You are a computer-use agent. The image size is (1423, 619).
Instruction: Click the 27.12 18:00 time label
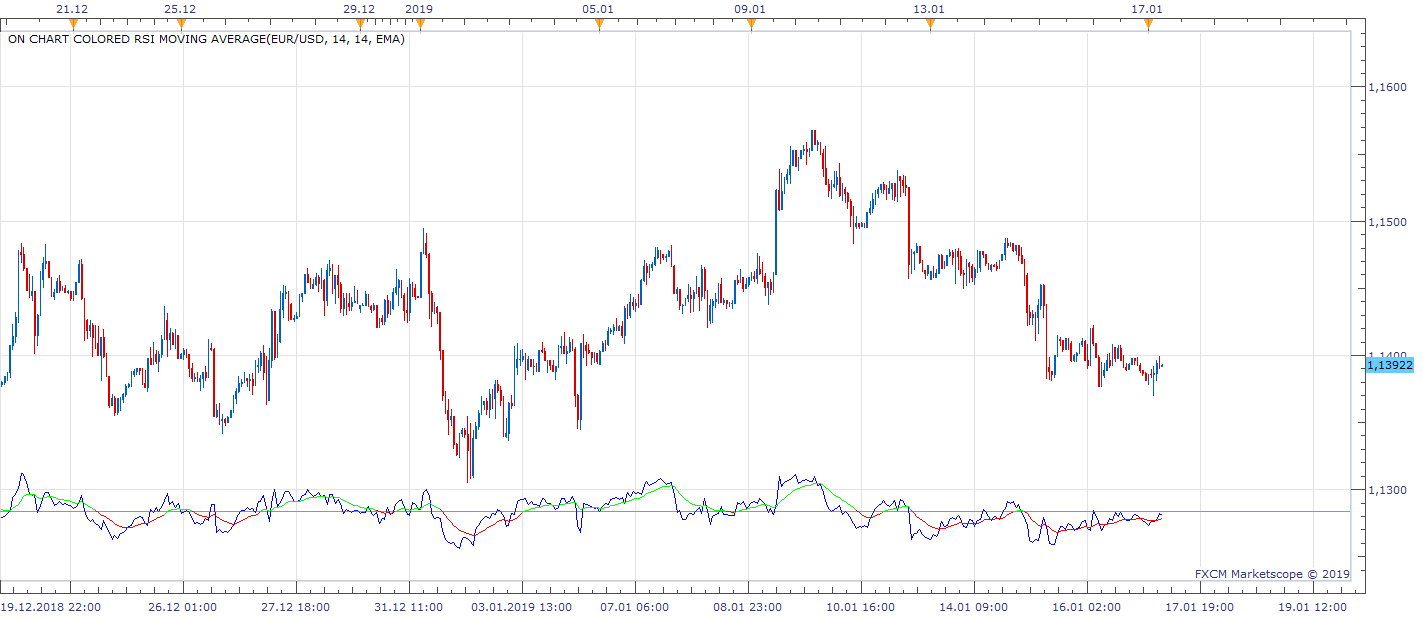click(x=295, y=607)
